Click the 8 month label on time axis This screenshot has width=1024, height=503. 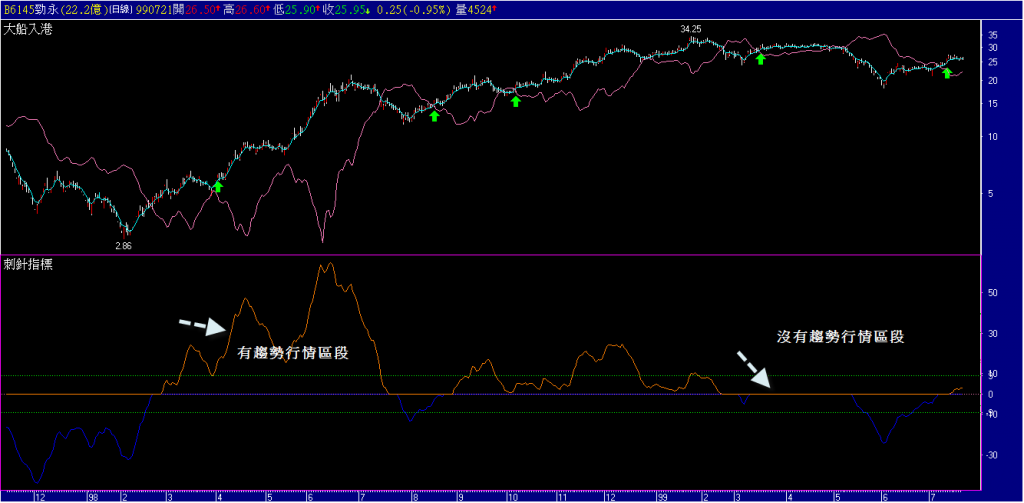click(x=415, y=497)
